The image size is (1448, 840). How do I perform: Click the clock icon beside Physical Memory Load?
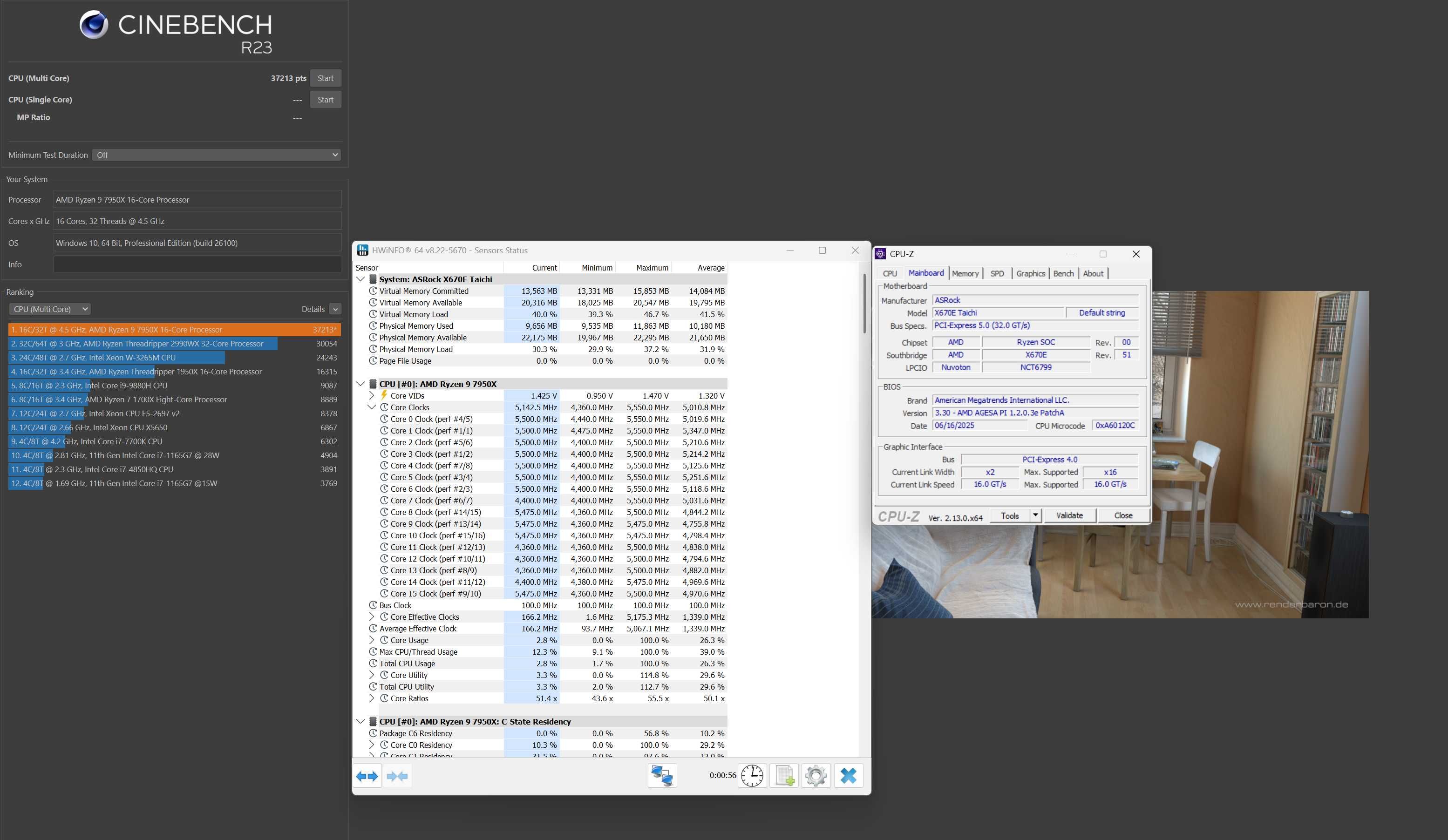pyautogui.click(x=373, y=349)
